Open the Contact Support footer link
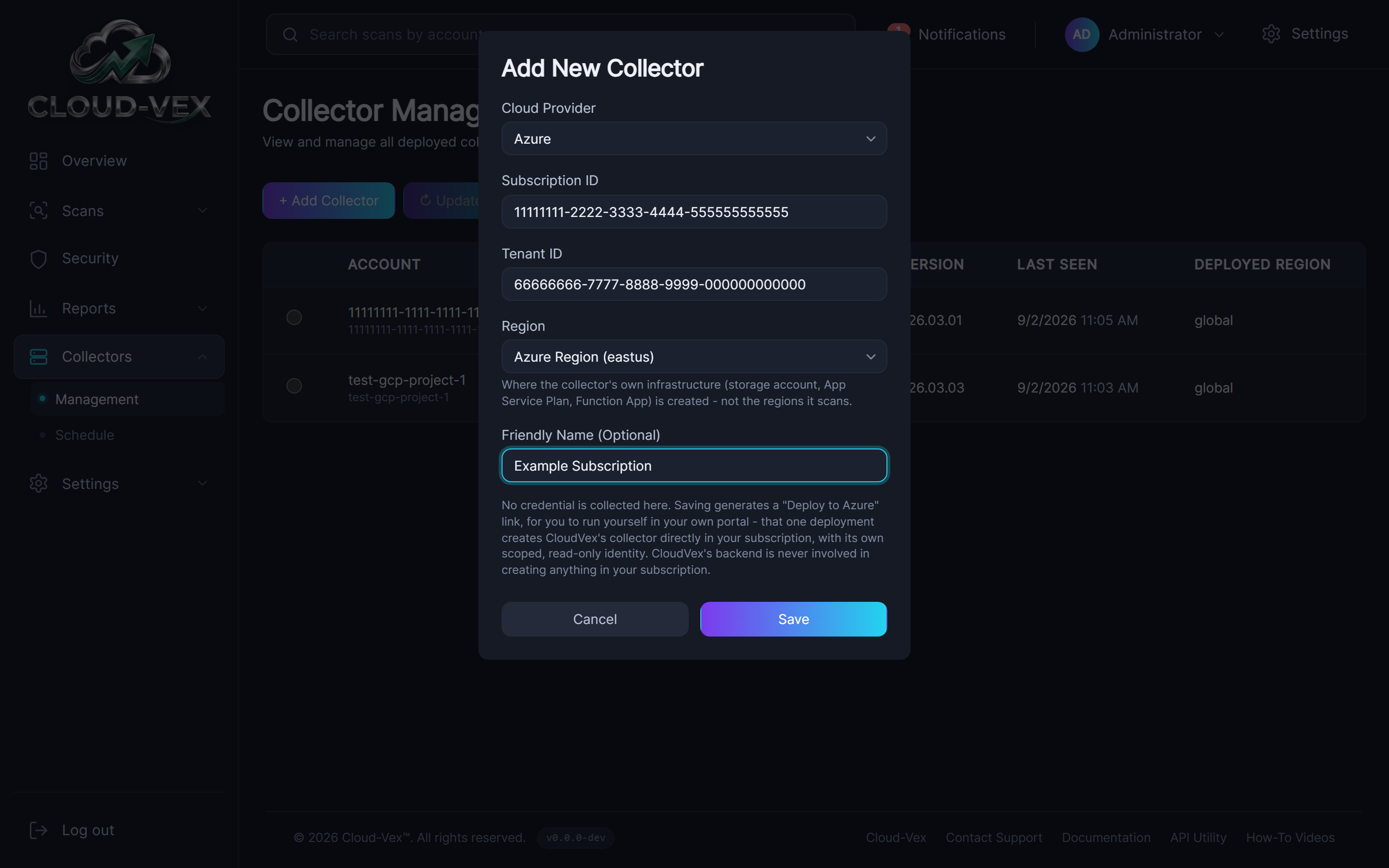This screenshot has height=868, width=1389. (x=994, y=838)
